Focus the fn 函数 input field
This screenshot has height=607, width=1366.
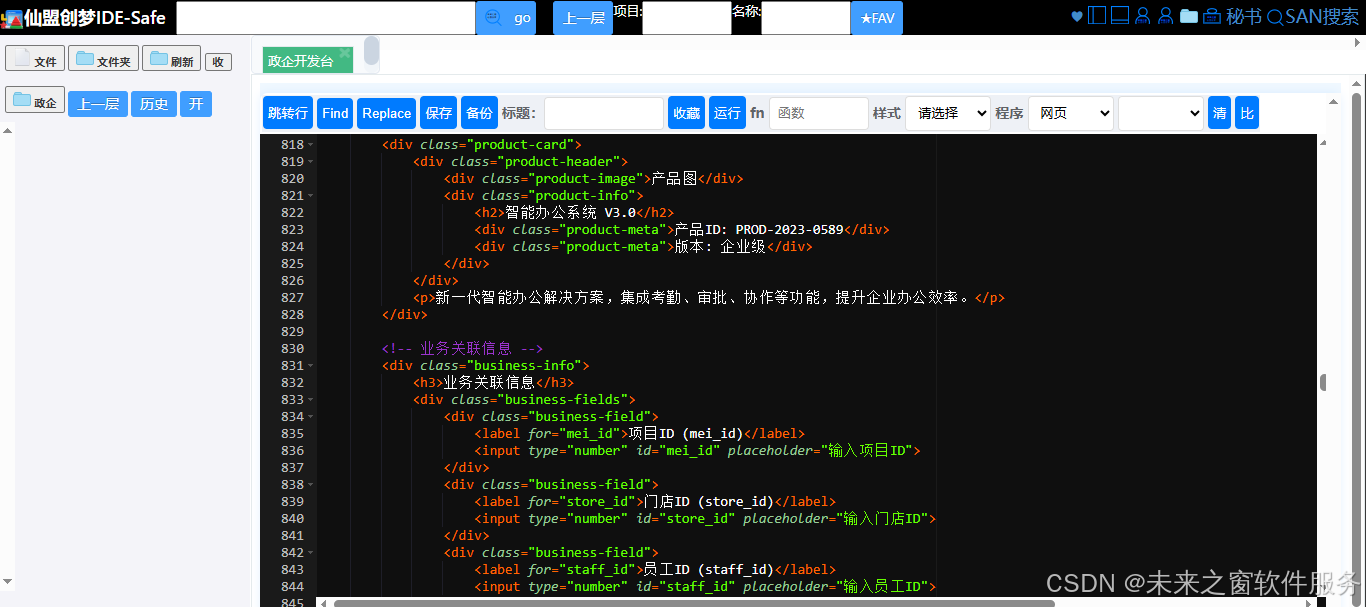(819, 113)
